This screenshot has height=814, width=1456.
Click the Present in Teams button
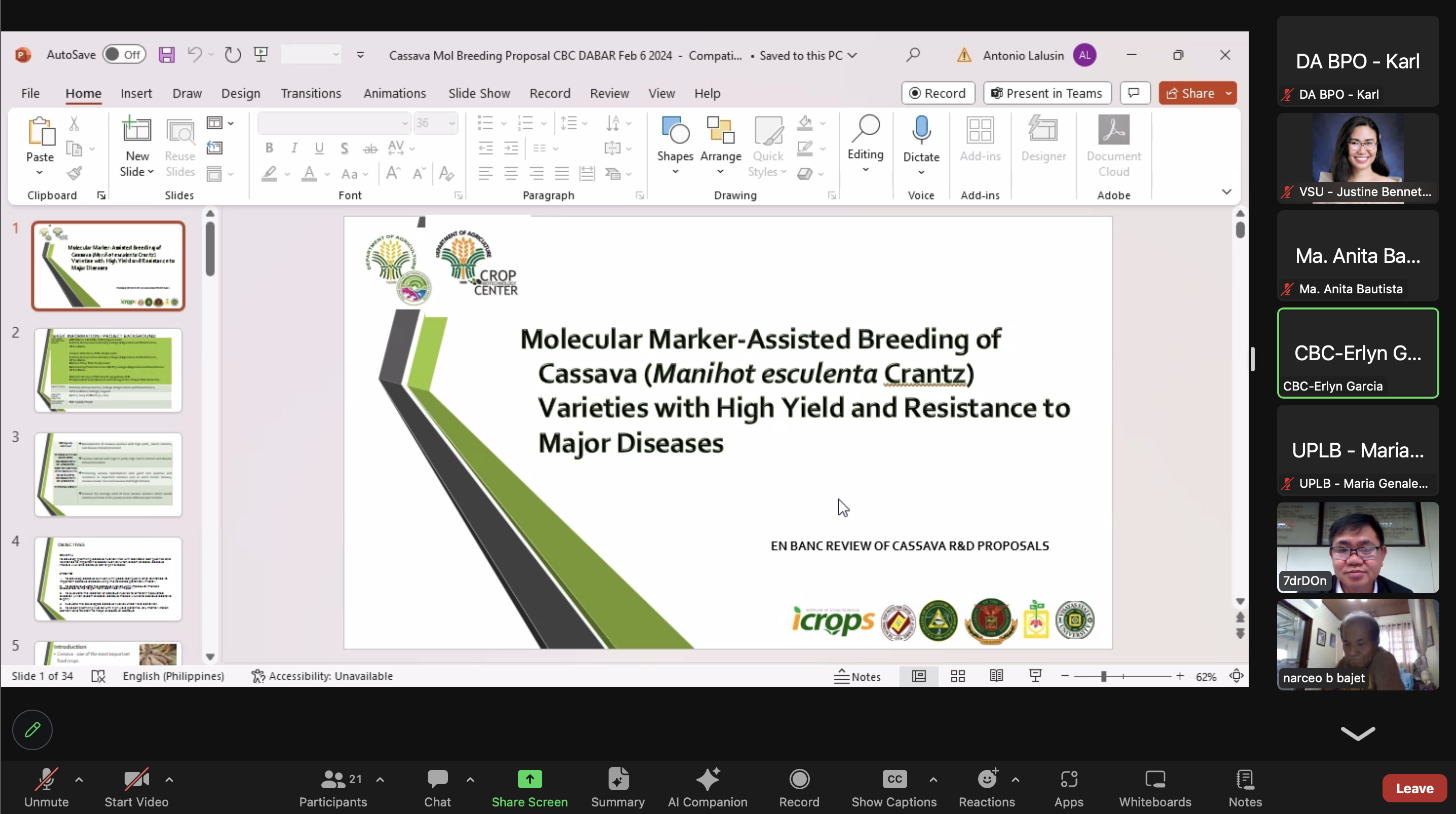[x=1048, y=93]
